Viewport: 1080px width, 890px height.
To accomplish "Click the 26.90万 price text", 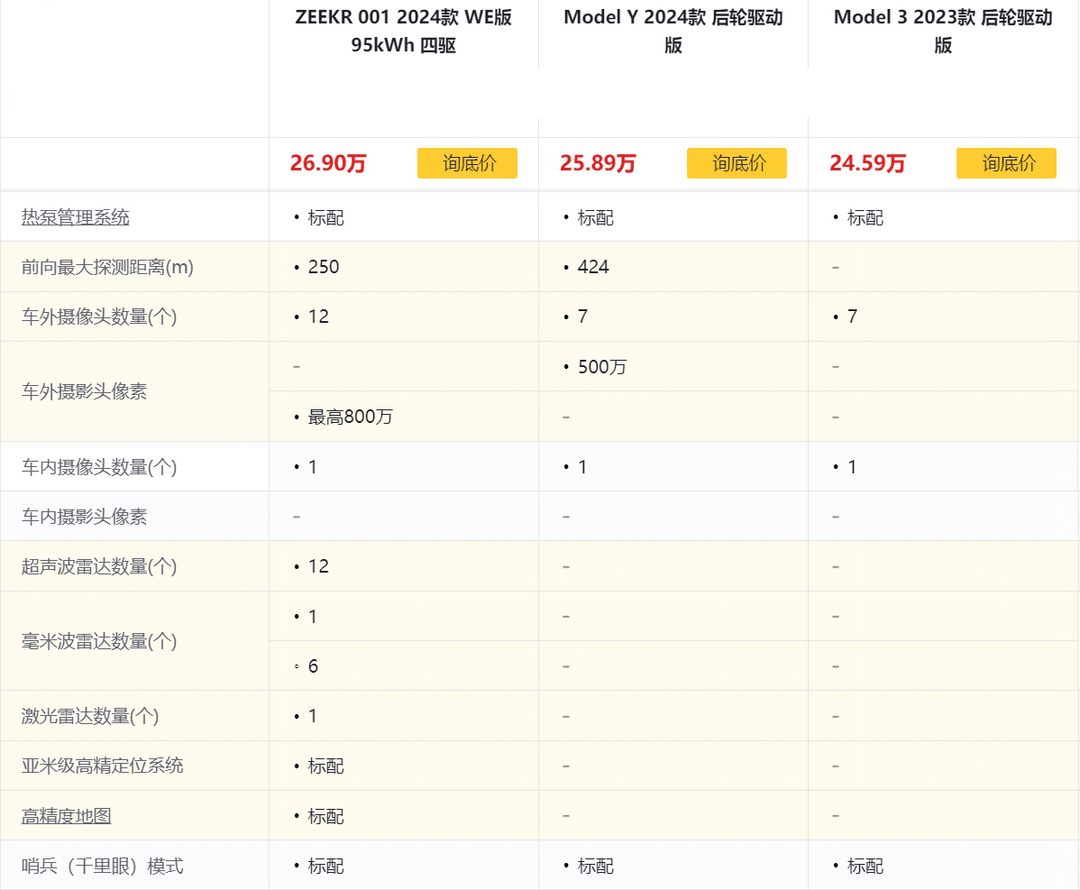I will [328, 163].
